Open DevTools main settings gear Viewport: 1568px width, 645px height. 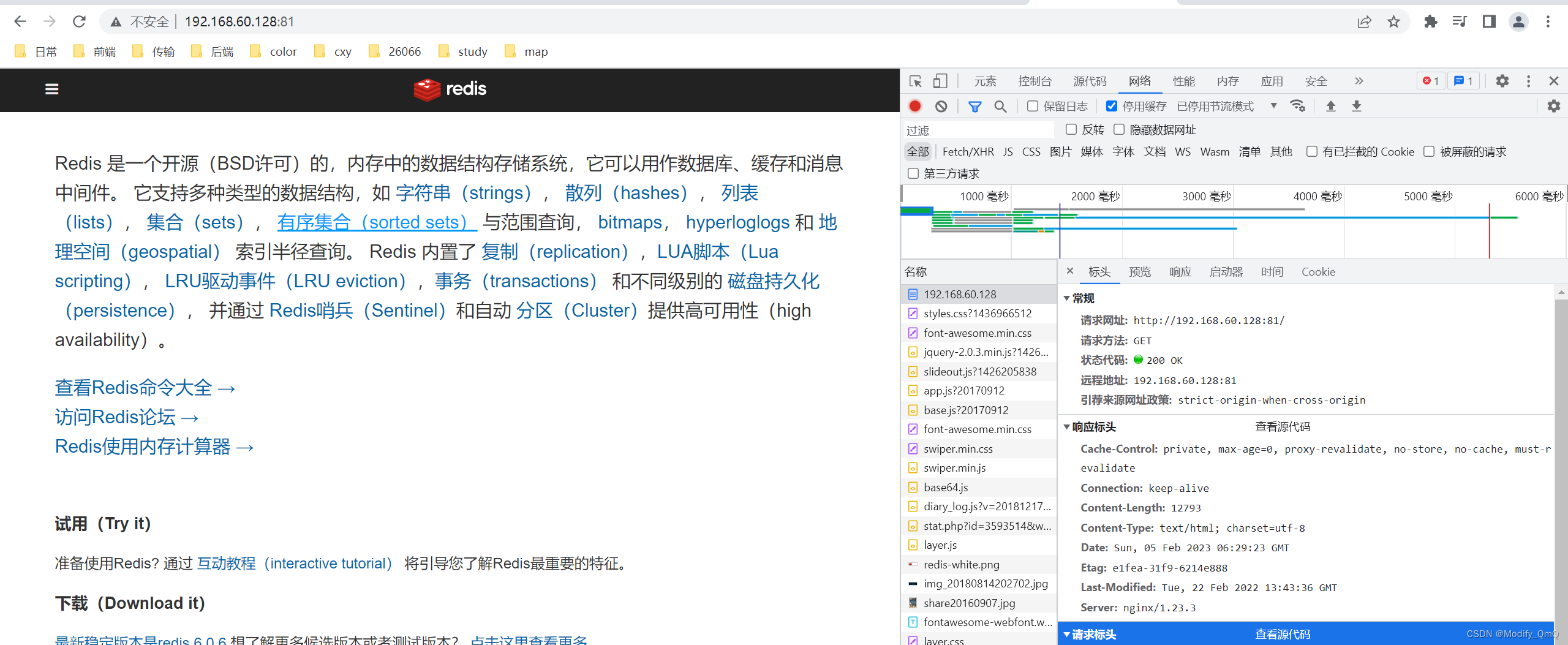click(x=1502, y=81)
